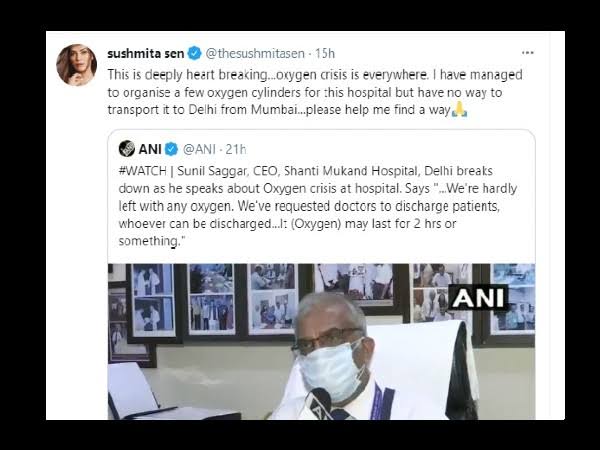This screenshot has height=450, width=600.
Task: Click the sushmita sen display name
Action: [x=146, y=54]
